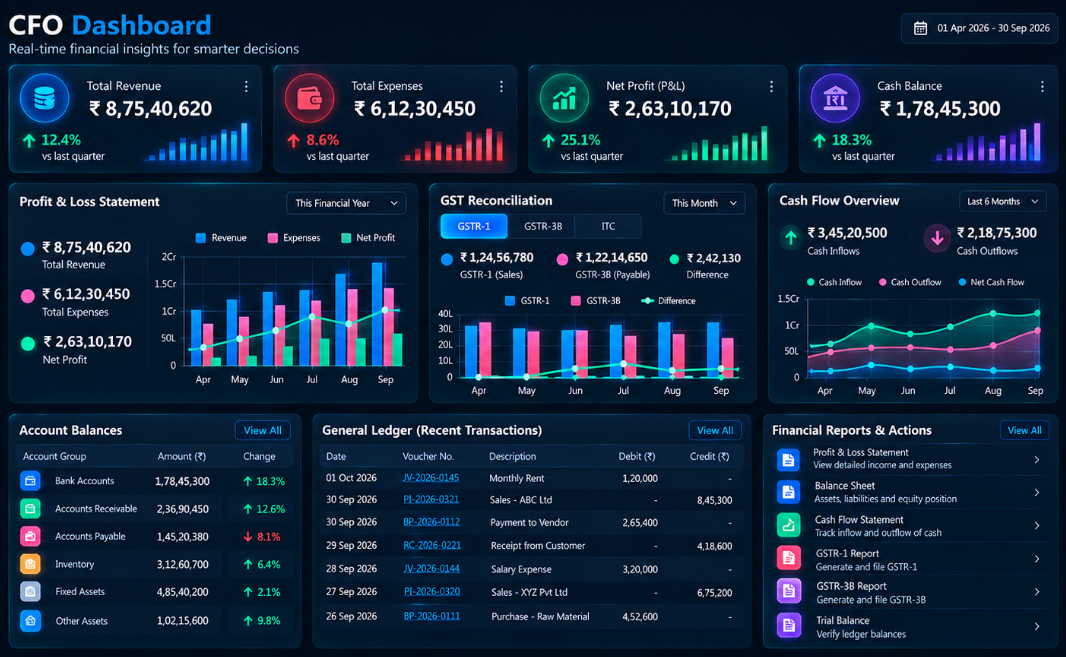This screenshot has height=657, width=1066.
Task: Click the Balance Sheet report icon
Action: [x=788, y=492]
